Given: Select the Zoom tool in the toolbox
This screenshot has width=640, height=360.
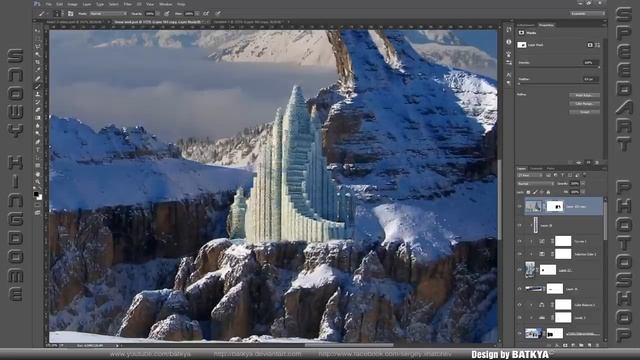Looking at the screenshot, I should pos(37,181).
